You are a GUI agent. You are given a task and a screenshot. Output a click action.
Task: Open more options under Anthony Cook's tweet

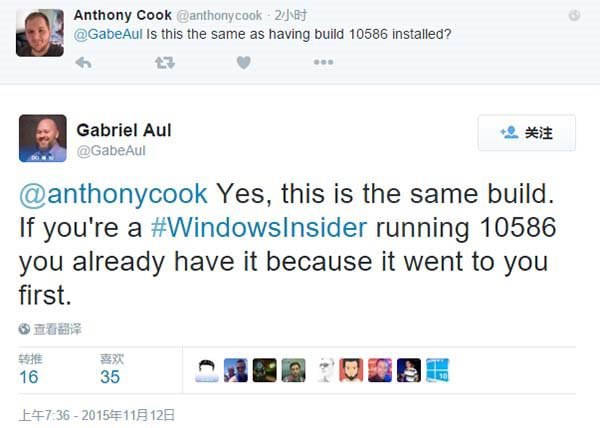pos(323,62)
